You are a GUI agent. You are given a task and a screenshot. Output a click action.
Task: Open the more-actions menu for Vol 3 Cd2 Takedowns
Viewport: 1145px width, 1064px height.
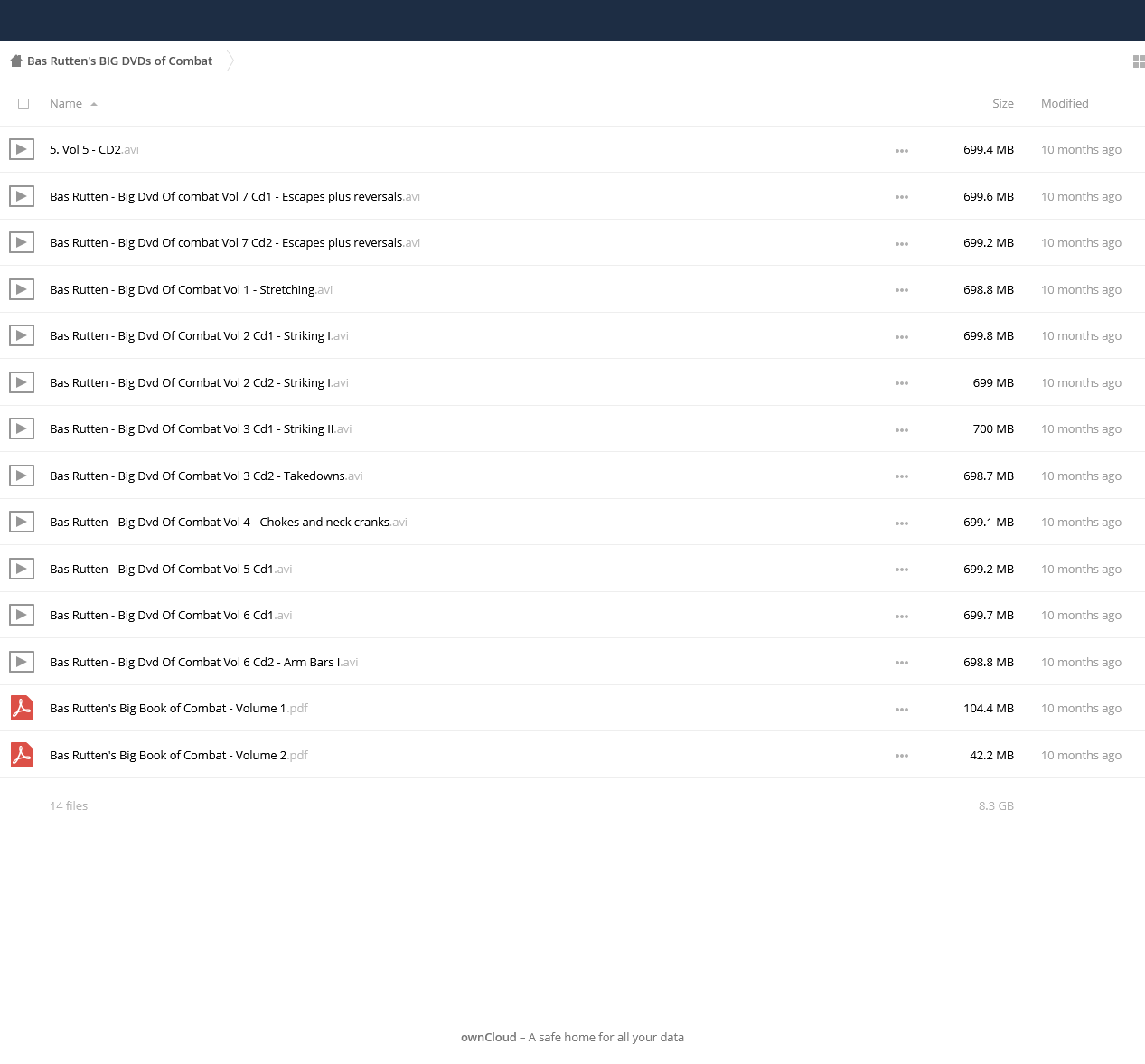902,476
